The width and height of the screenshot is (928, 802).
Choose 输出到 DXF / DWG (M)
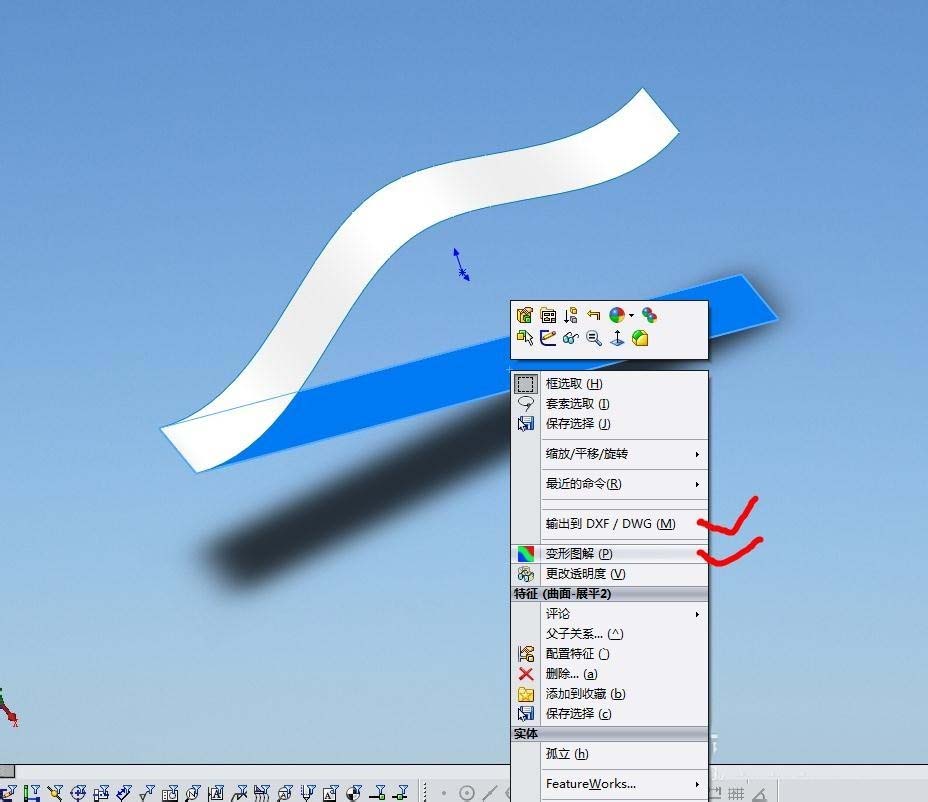[610, 524]
